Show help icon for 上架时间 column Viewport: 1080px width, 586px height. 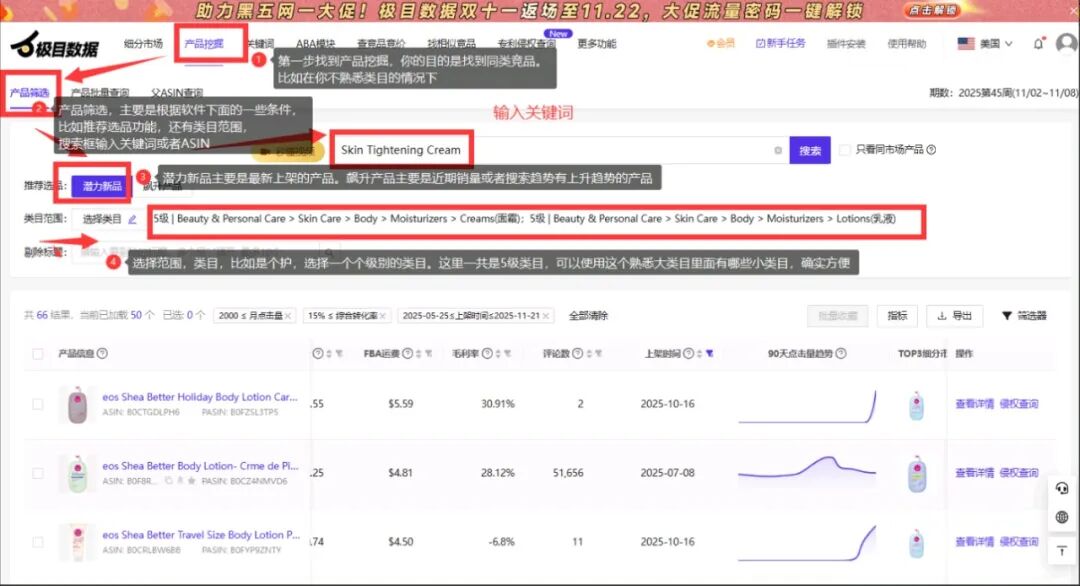688,353
